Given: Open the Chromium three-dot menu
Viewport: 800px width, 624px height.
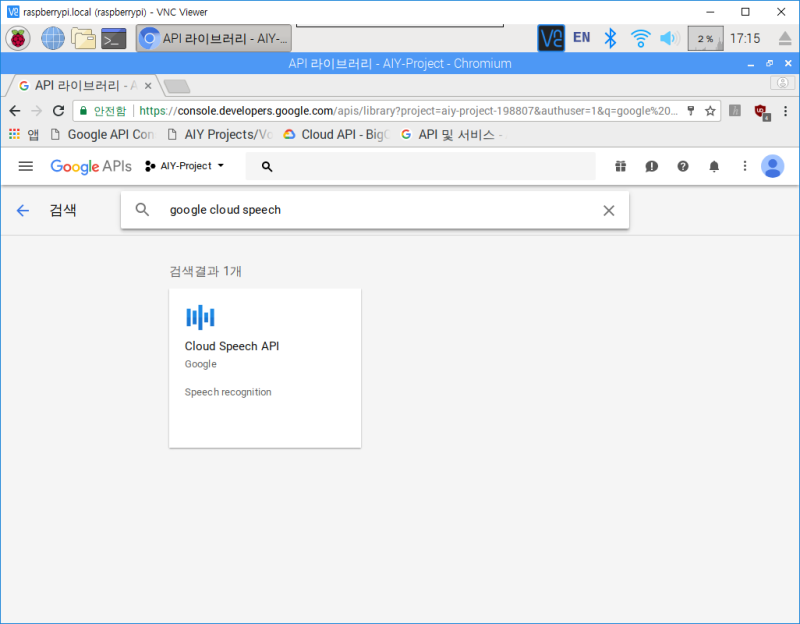Looking at the screenshot, I should click(x=785, y=111).
